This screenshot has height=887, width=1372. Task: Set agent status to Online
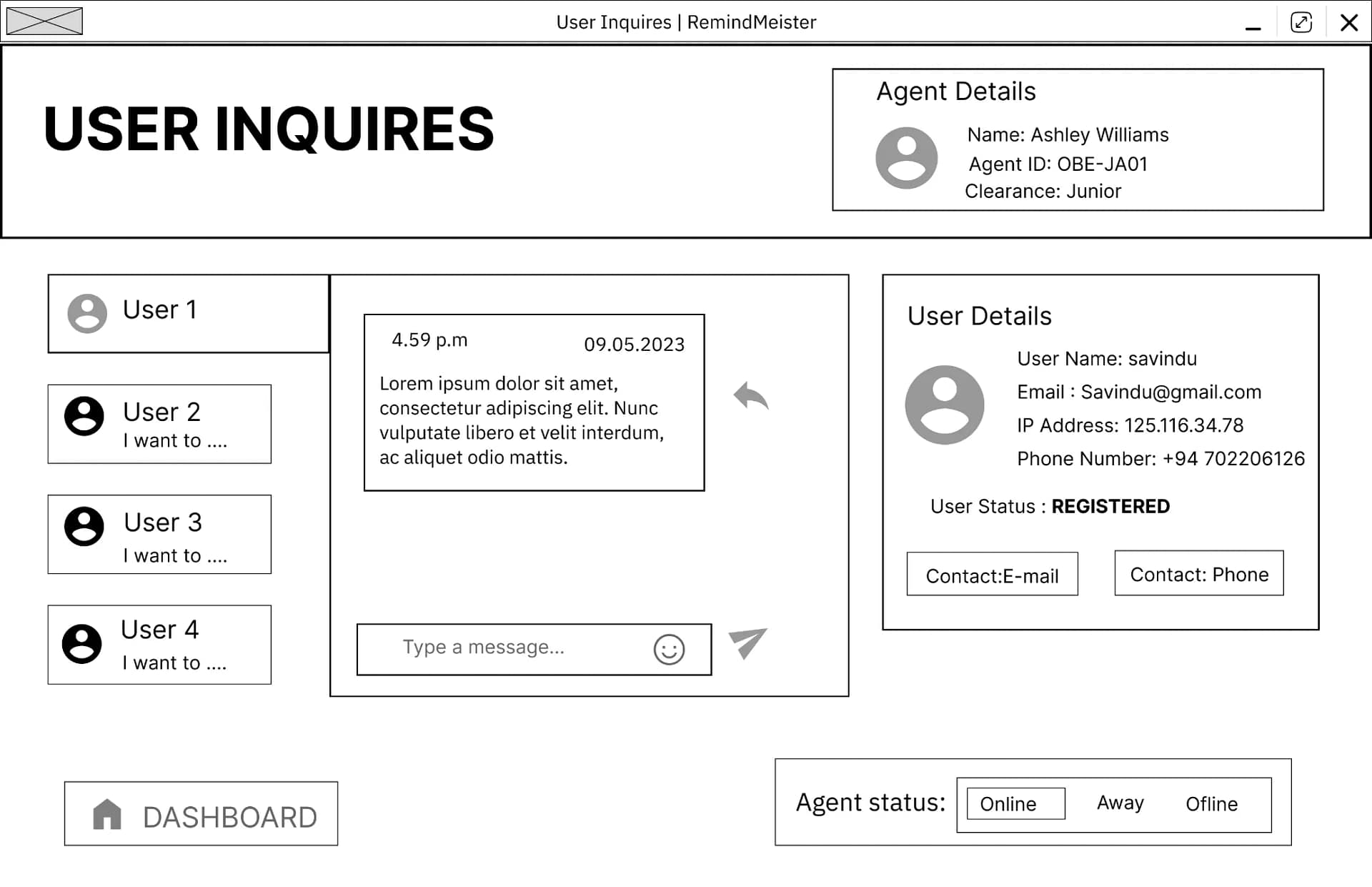pos(1015,803)
